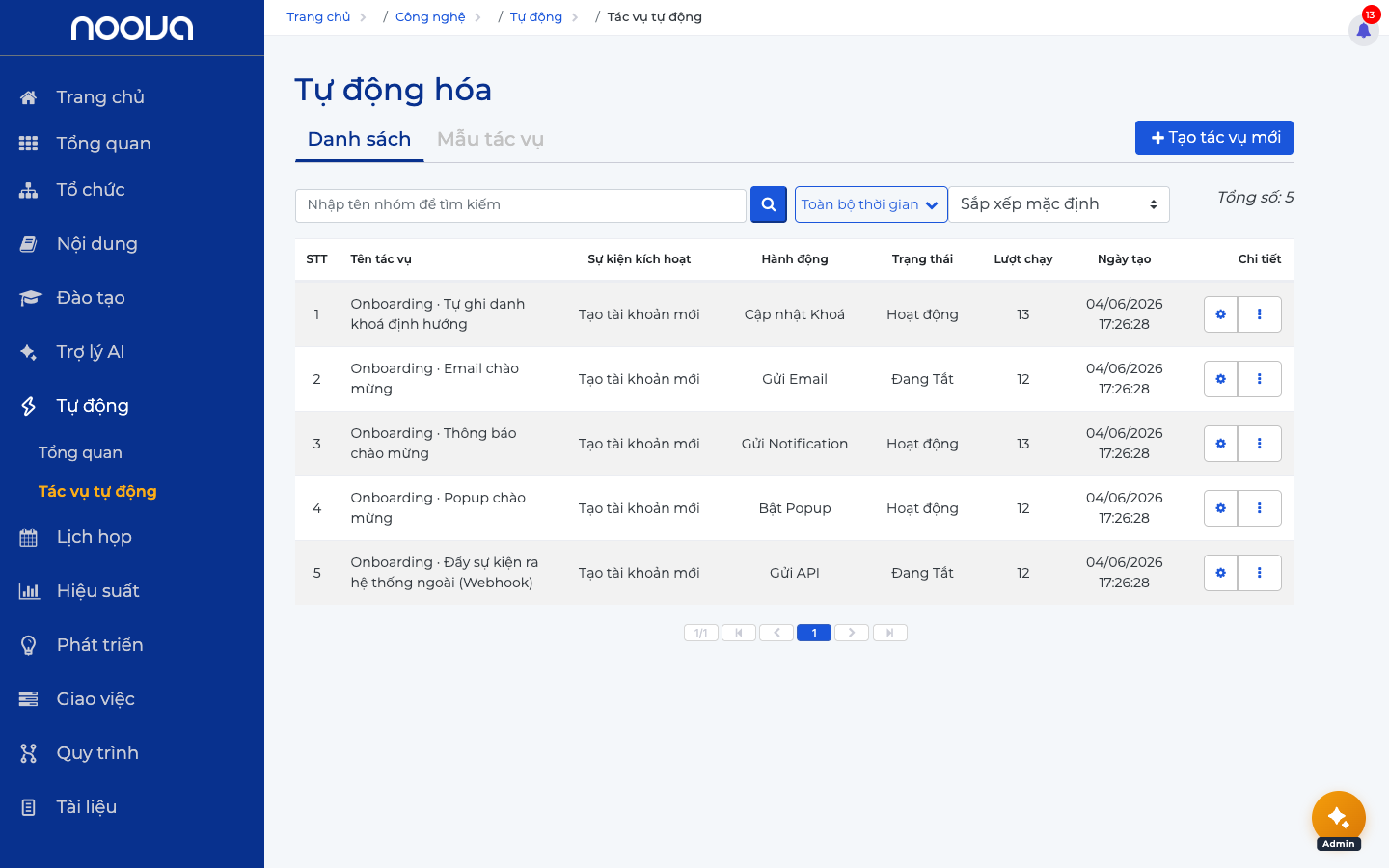Switch to the Danh sách tab
Image resolution: width=1389 pixels, height=868 pixels.
359,139
